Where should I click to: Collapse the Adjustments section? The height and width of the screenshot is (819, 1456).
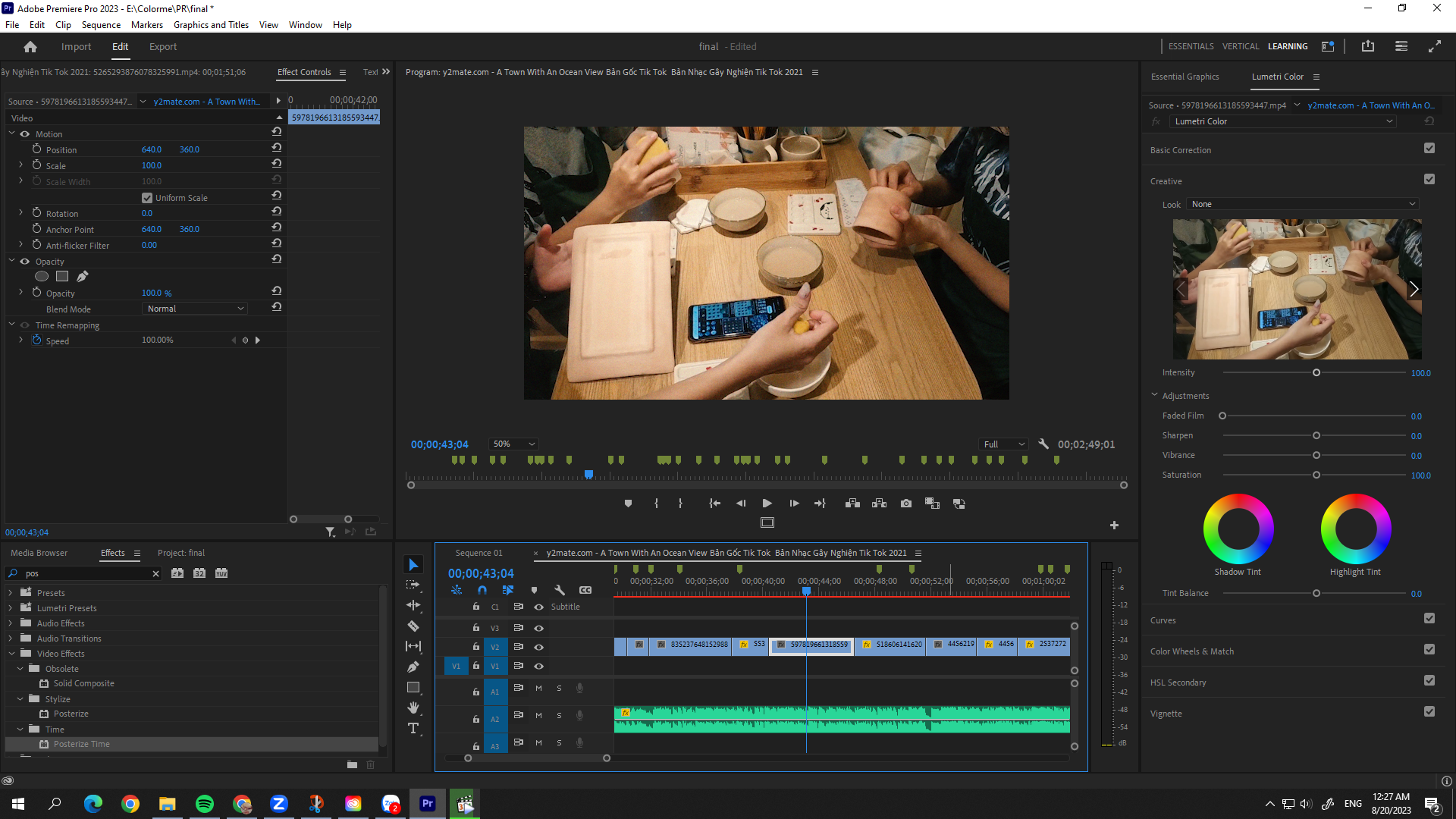1154,395
